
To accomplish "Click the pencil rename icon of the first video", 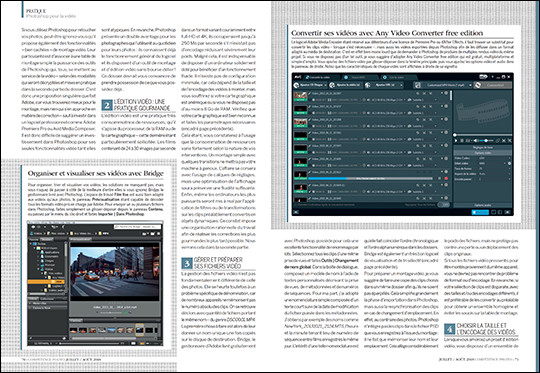I will coord(310,93).
